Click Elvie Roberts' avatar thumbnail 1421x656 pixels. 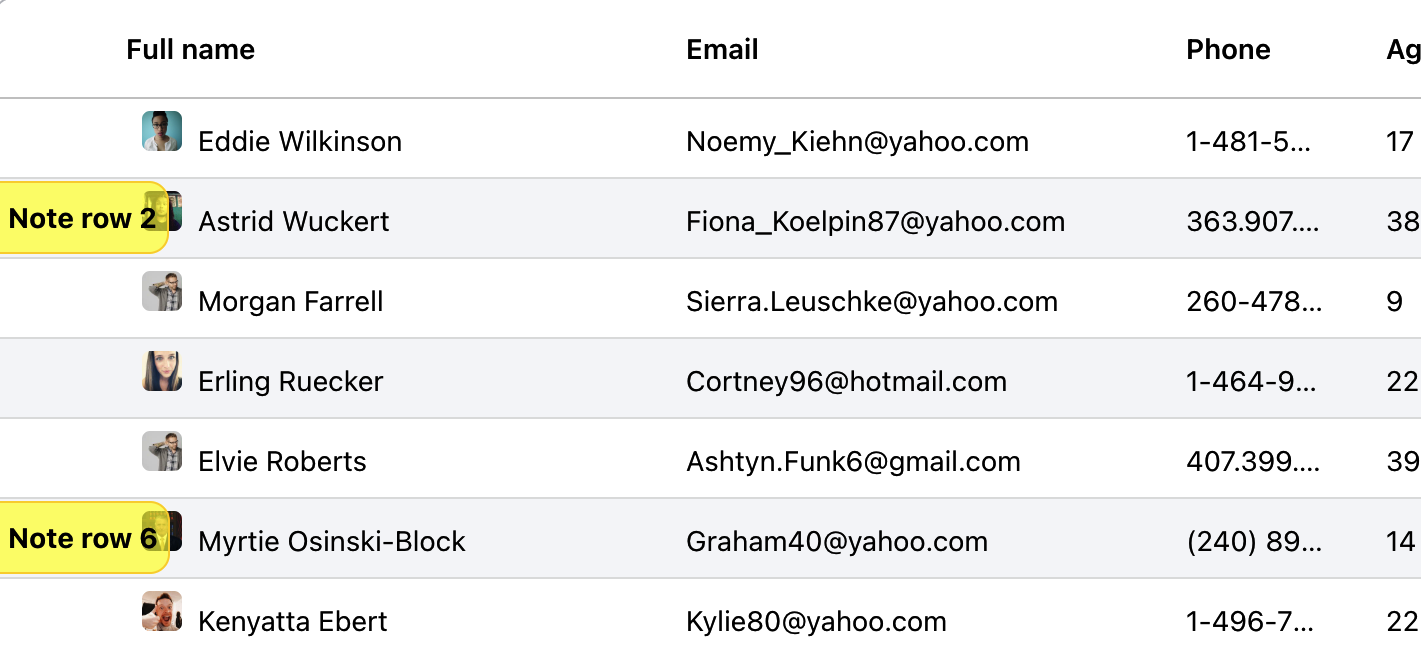coord(162,451)
